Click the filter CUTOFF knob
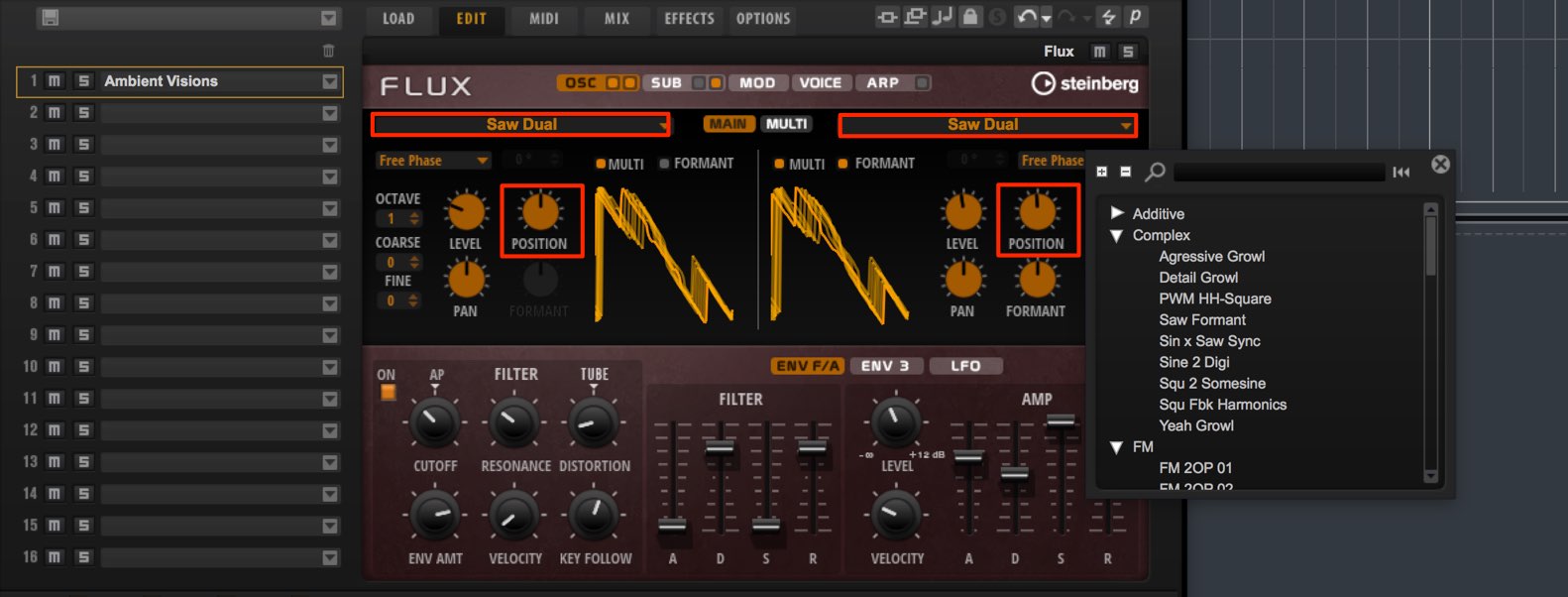 coord(434,423)
